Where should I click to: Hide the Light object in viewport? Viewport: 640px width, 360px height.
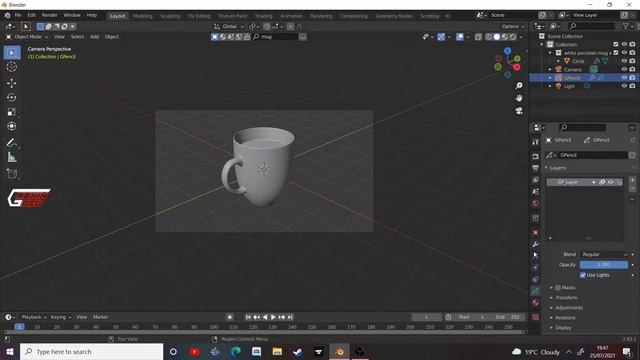click(624, 86)
